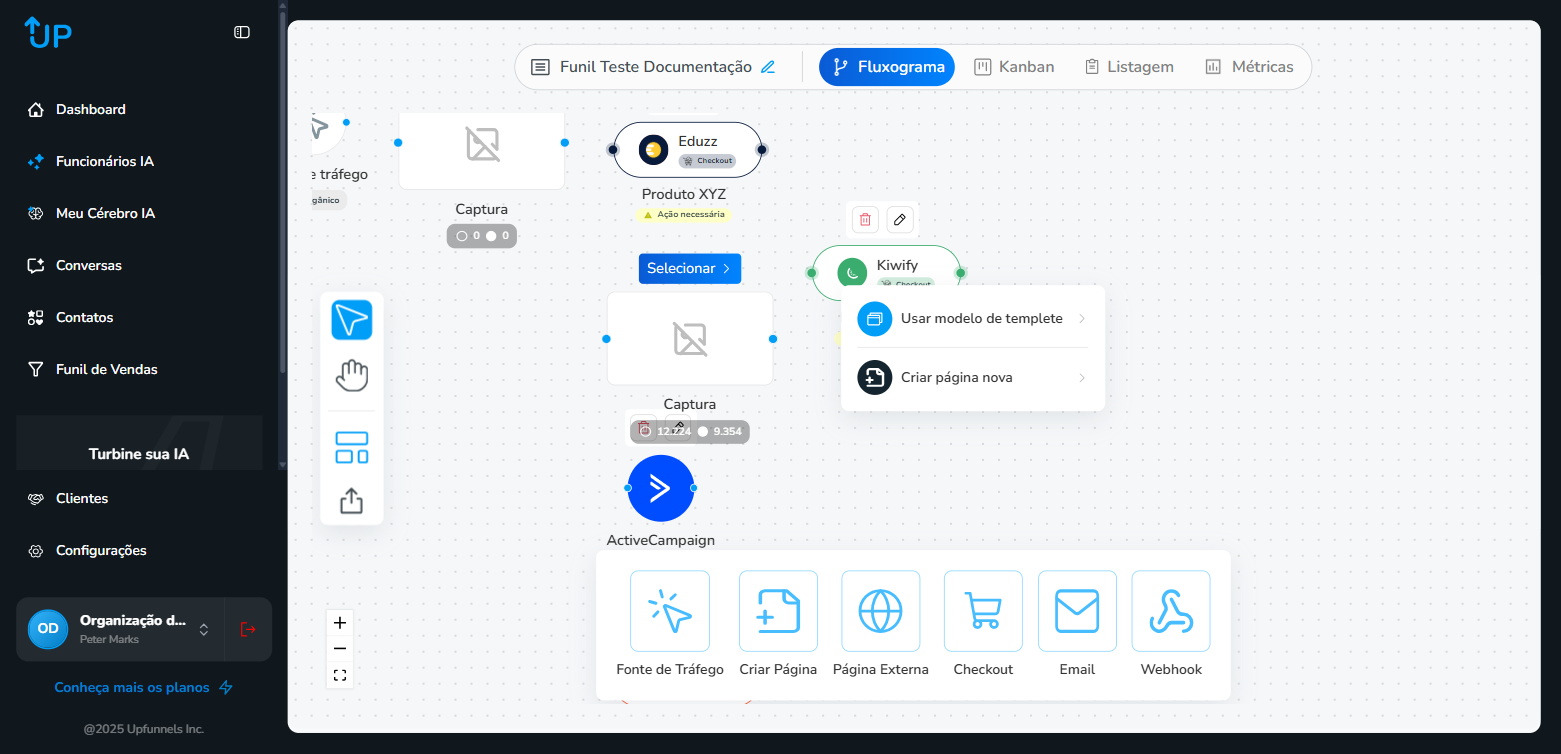Select the pointer cursor tool
The height and width of the screenshot is (754, 1561).
351,320
